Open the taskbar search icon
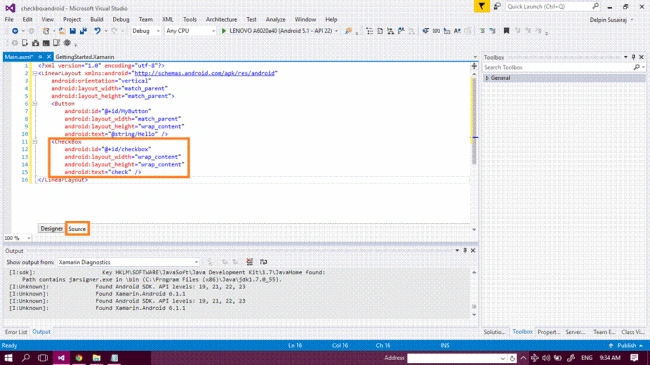 [26, 358]
